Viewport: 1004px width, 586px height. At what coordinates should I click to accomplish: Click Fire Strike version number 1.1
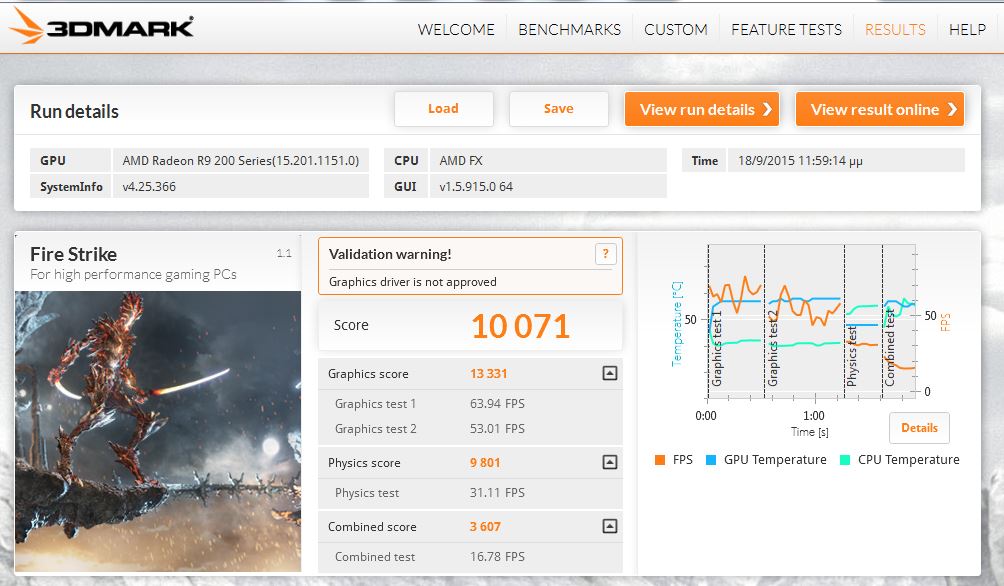[284, 254]
